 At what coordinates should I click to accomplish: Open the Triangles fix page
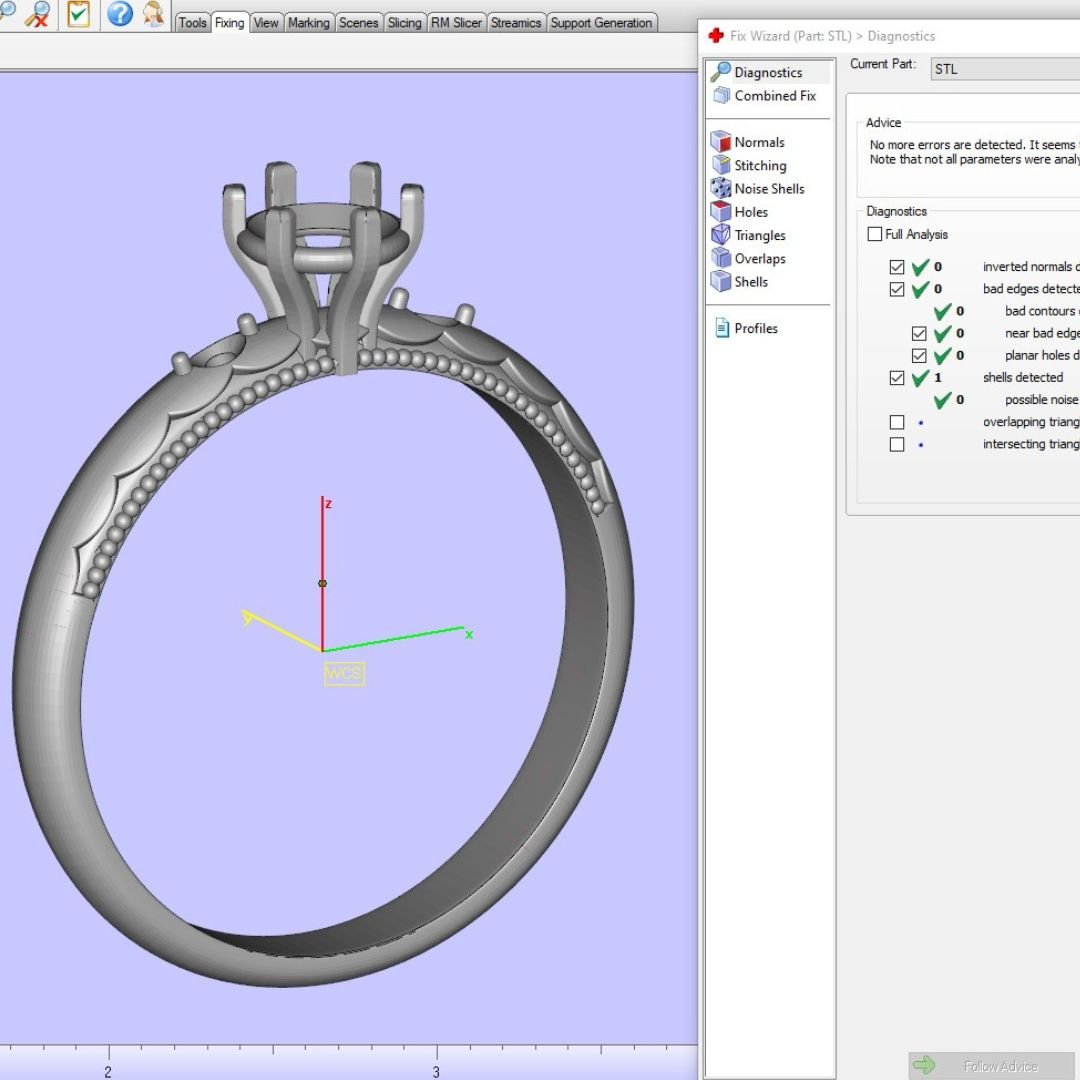pos(760,236)
